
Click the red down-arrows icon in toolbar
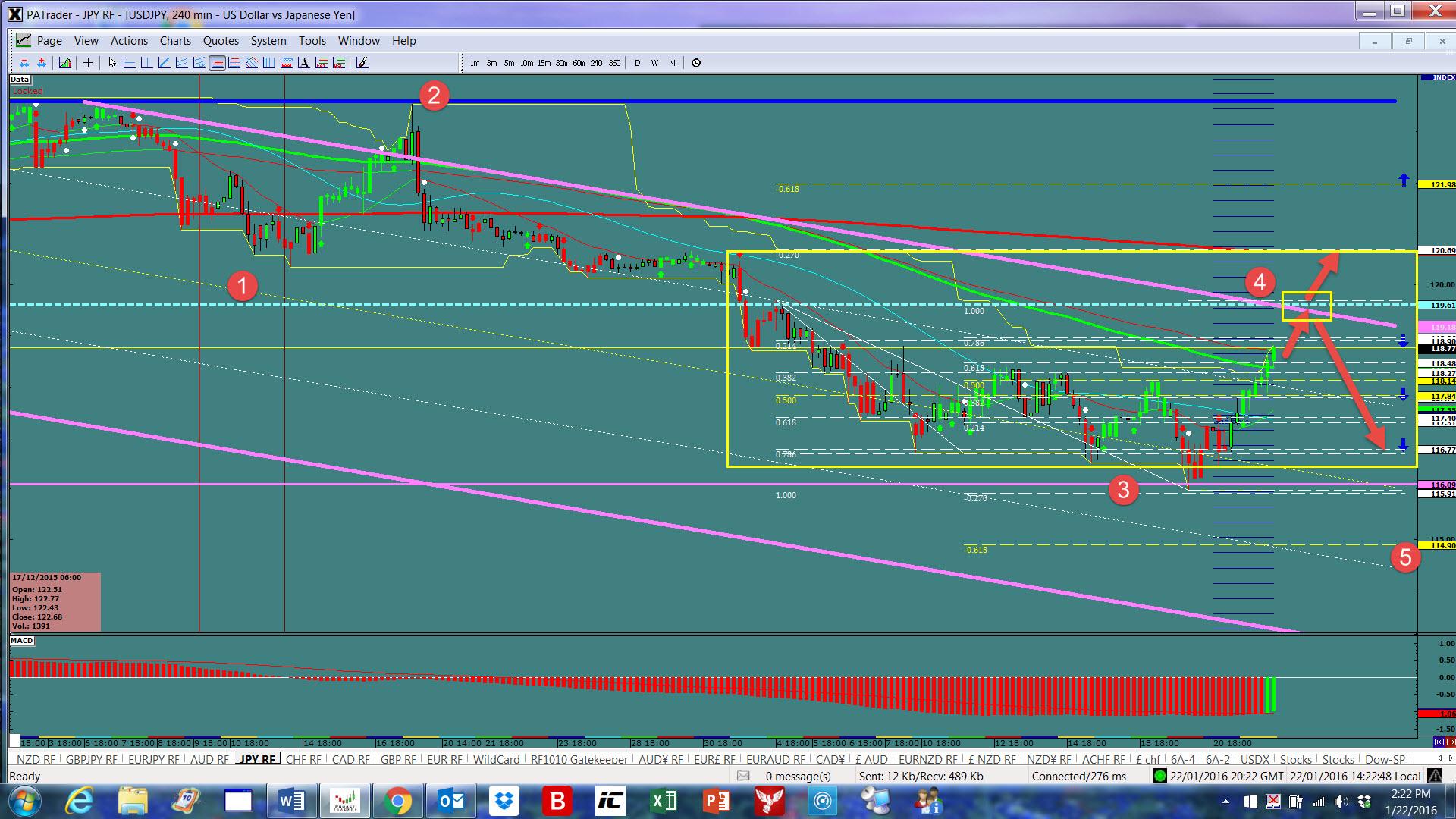pyautogui.click(x=24, y=63)
